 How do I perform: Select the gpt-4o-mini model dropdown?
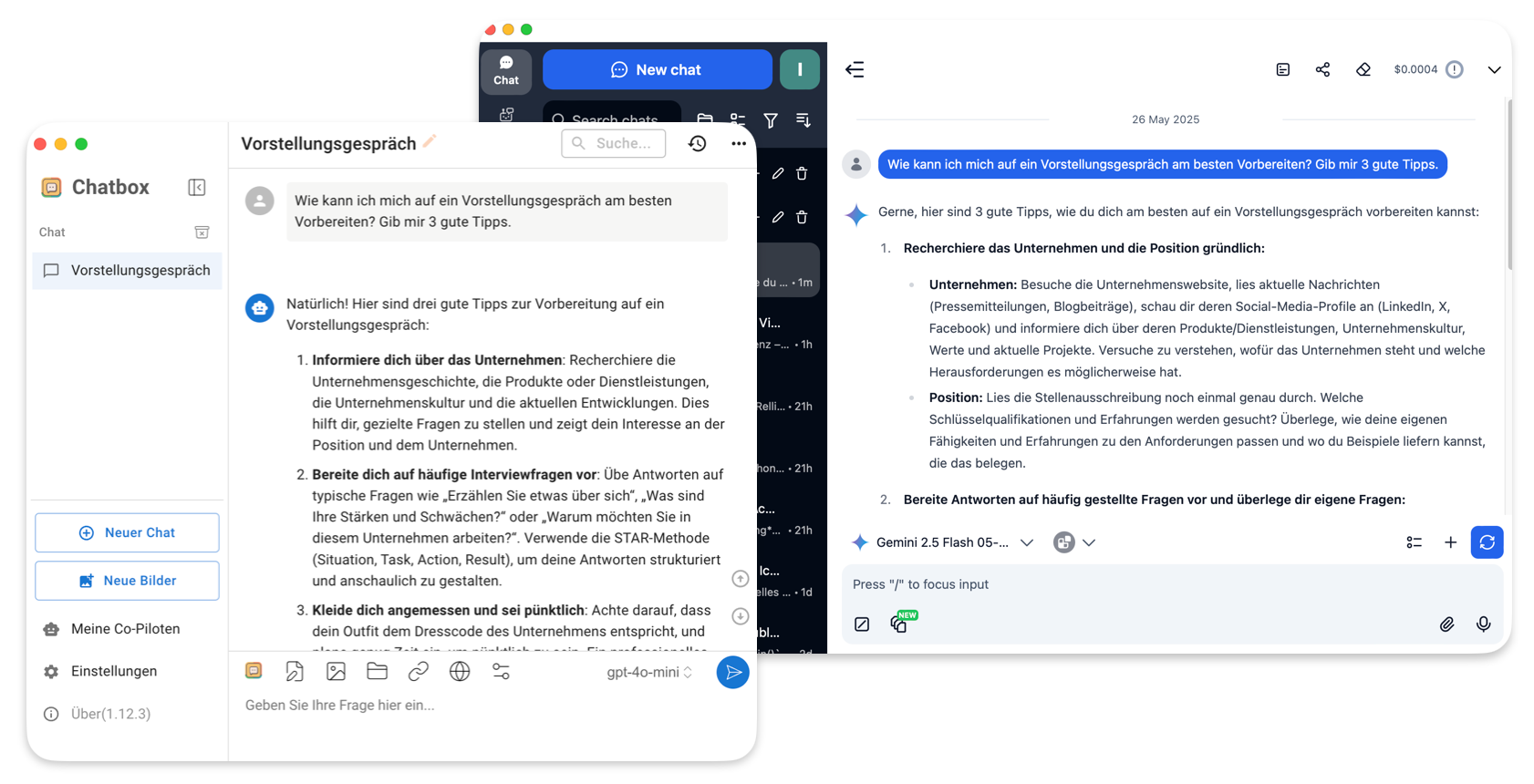649,672
